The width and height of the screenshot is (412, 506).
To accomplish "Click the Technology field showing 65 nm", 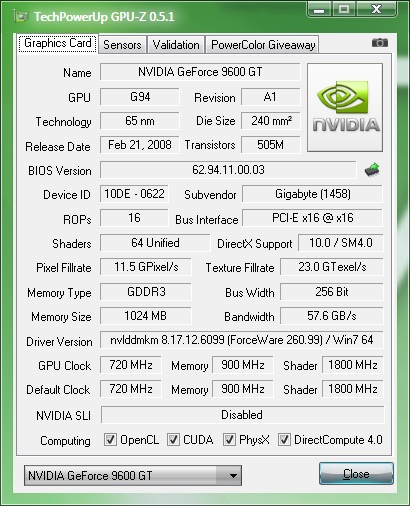I will coord(140,121).
